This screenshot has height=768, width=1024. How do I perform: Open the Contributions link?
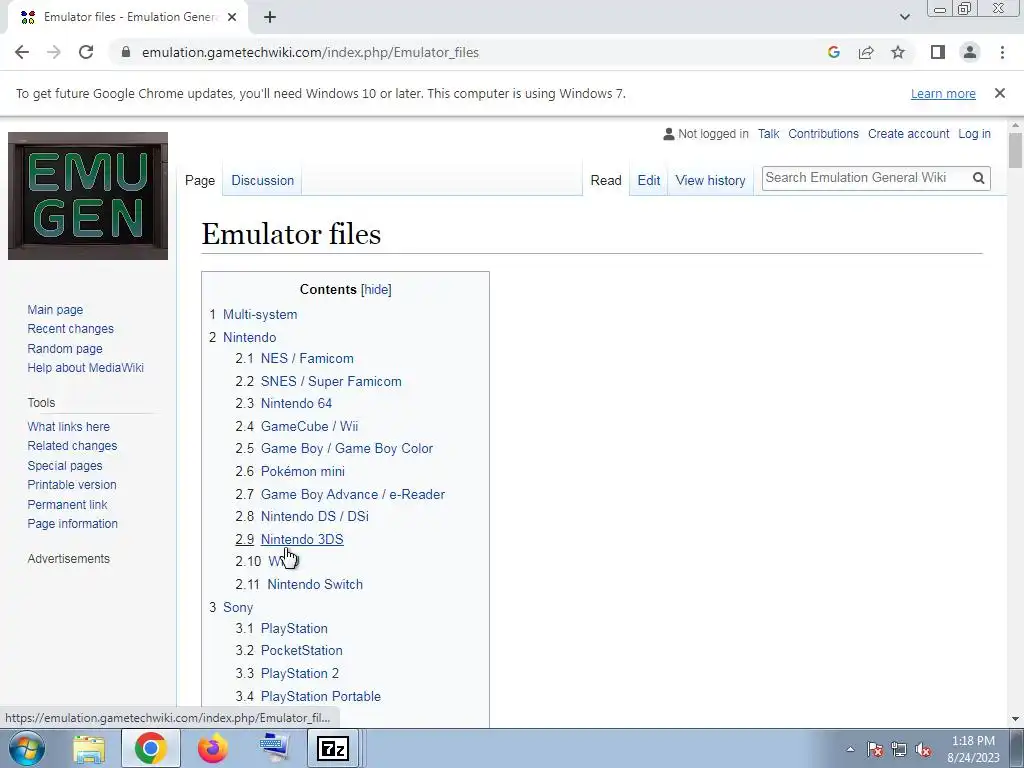click(x=823, y=134)
